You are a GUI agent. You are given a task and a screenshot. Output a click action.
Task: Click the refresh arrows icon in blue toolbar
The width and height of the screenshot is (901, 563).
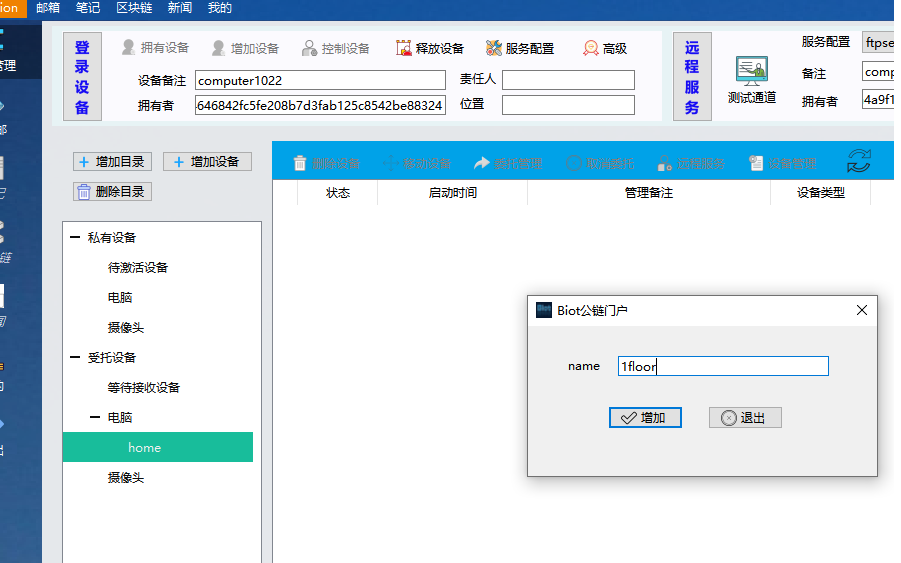coord(858,162)
